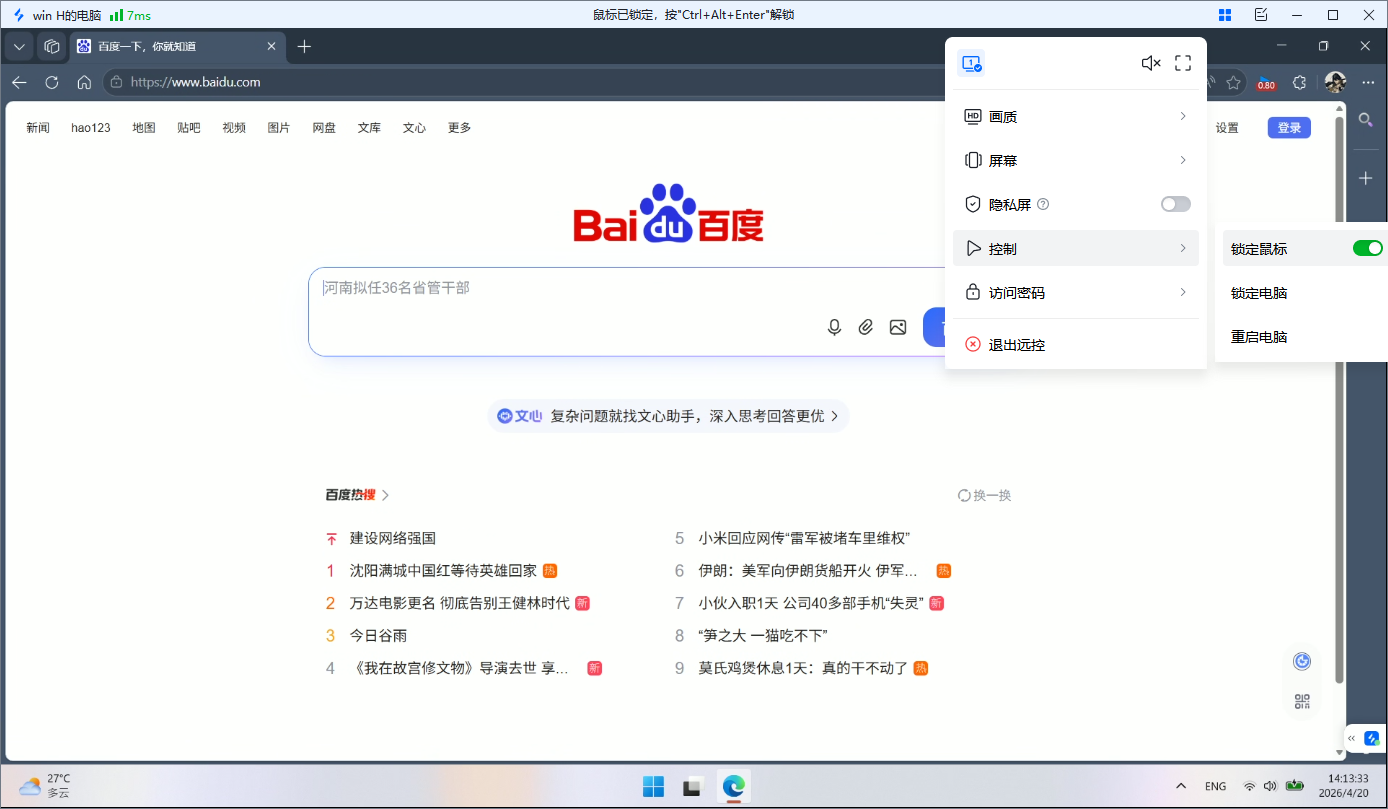Enter fullscreen mode in remote panel
Image resolution: width=1388 pixels, height=809 pixels.
(1183, 63)
